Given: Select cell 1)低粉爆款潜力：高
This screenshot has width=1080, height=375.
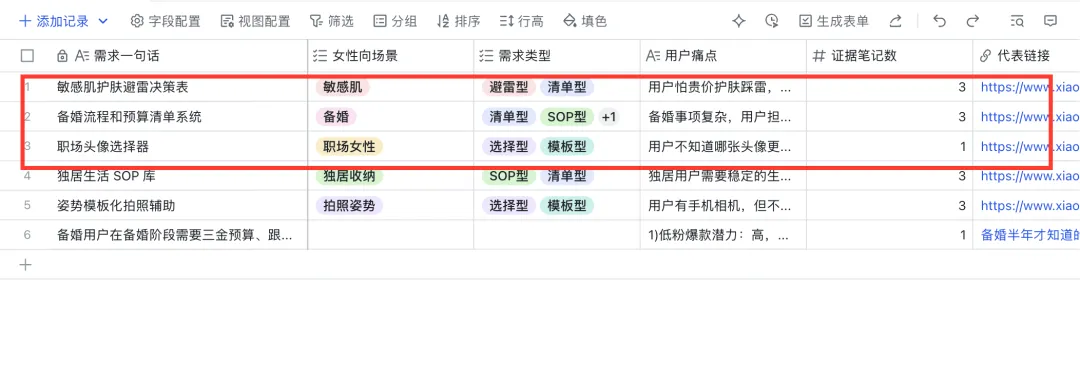Looking at the screenshot, I should tap(723, 235).
